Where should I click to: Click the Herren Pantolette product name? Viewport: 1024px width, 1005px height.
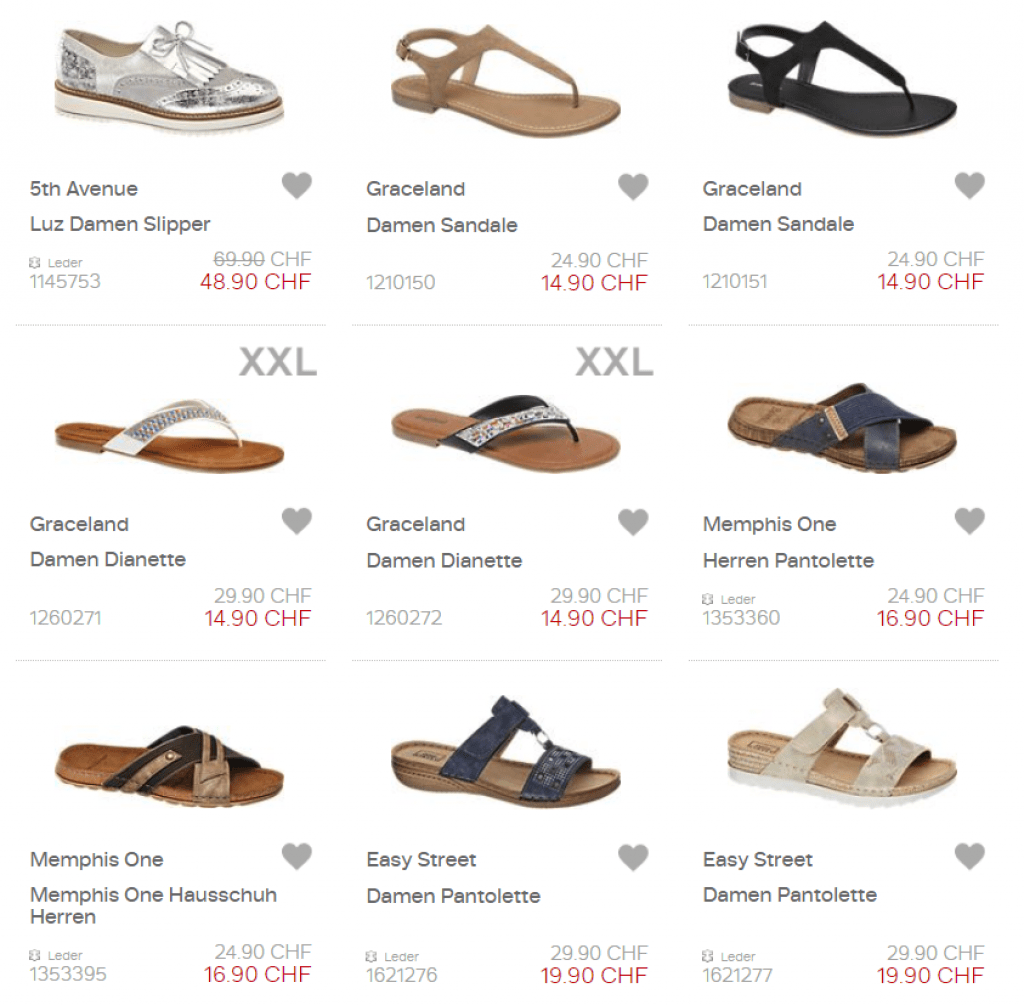(788, 560)
